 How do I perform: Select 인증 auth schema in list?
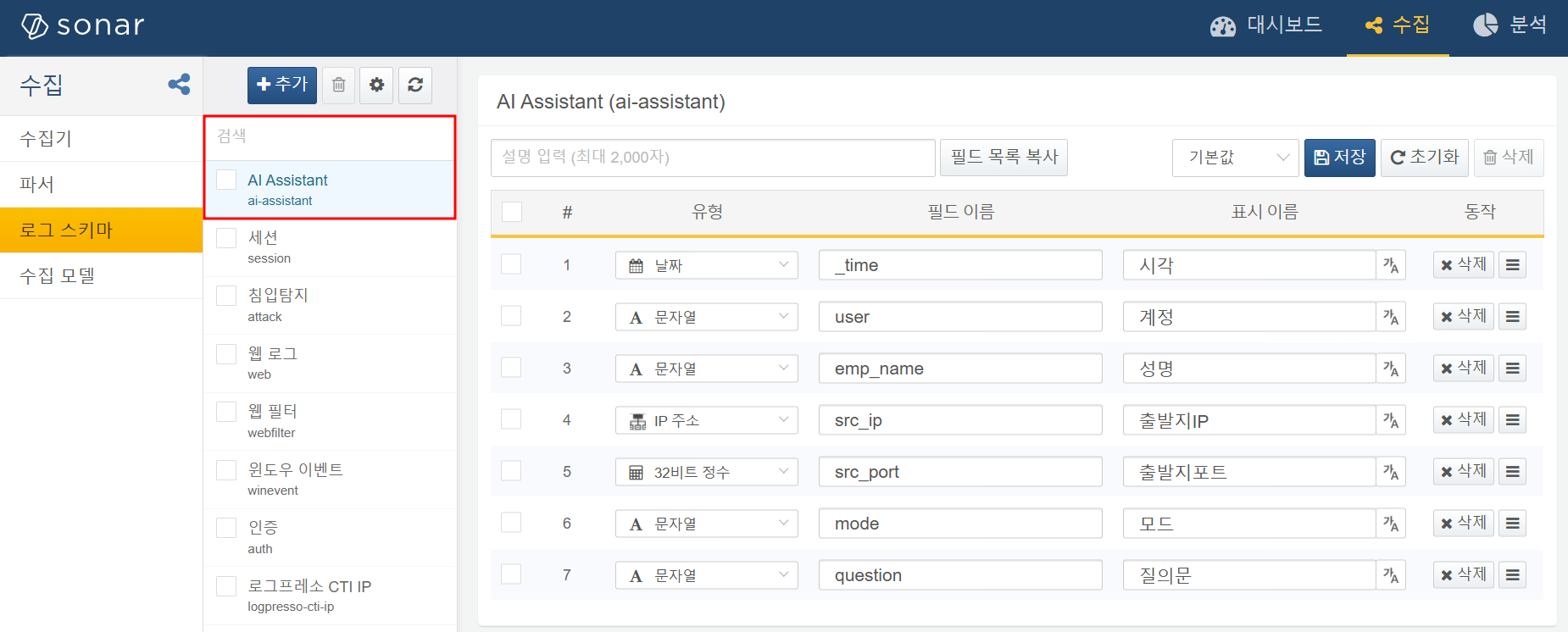pos(330,538)
